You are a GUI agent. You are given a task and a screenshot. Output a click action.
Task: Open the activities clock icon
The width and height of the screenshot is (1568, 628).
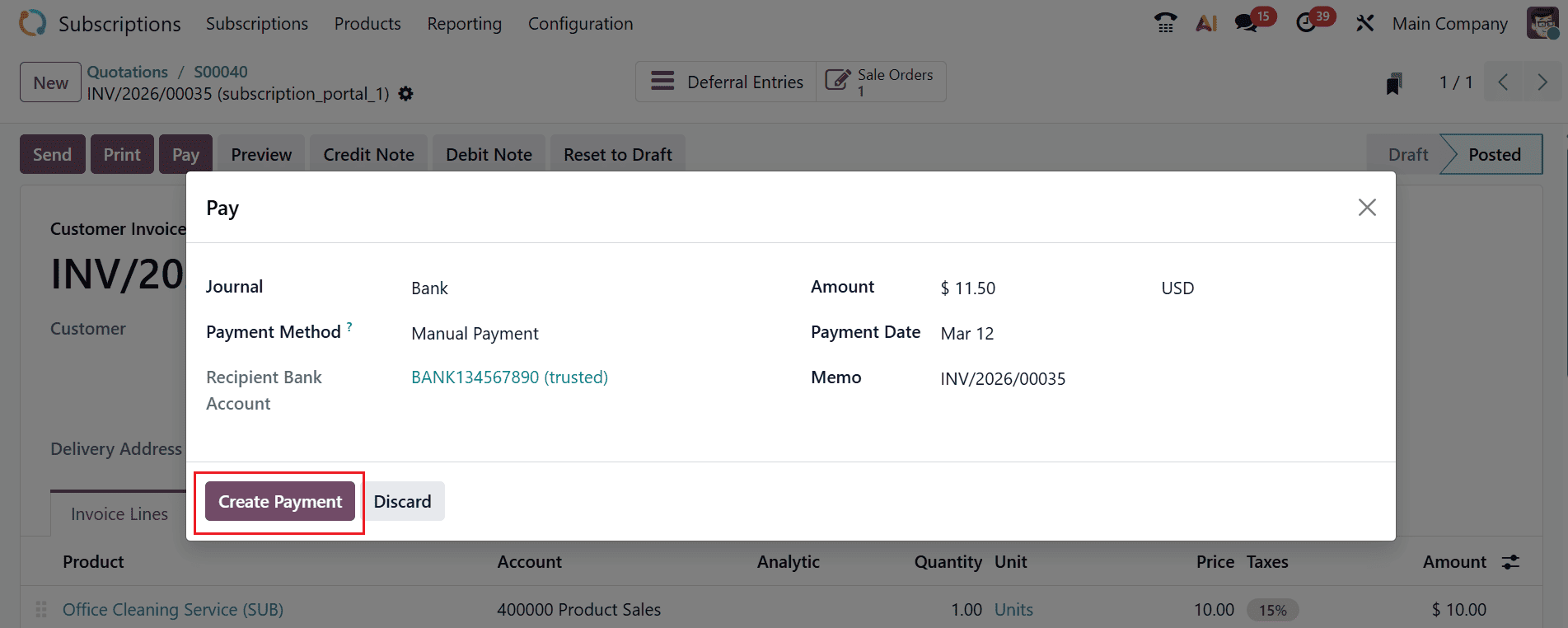[1306, 23]
